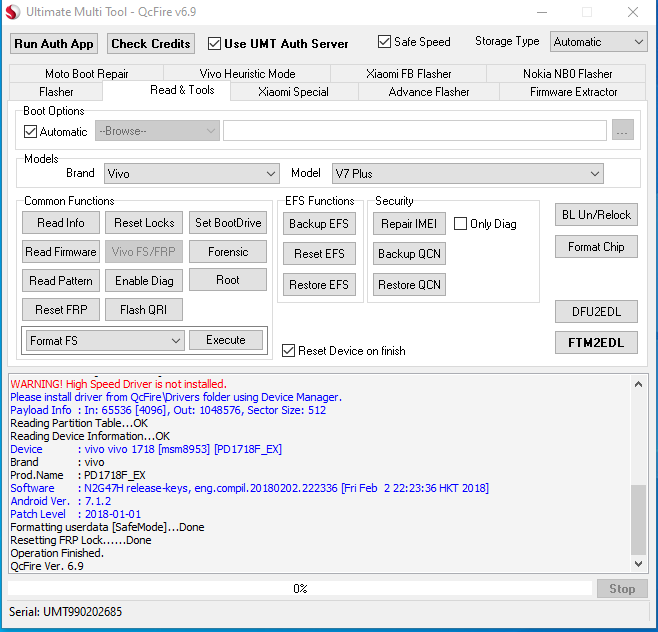Click Read Firmware button

(61, 251)
